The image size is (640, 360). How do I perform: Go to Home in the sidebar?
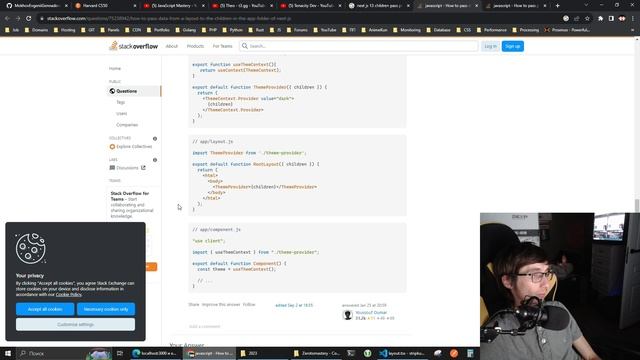pyautogui.click(x=115, y=69)
